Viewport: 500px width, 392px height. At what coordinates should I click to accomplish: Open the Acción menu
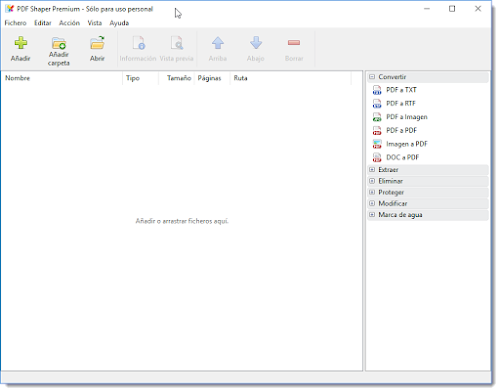click(x=69, y=23)
